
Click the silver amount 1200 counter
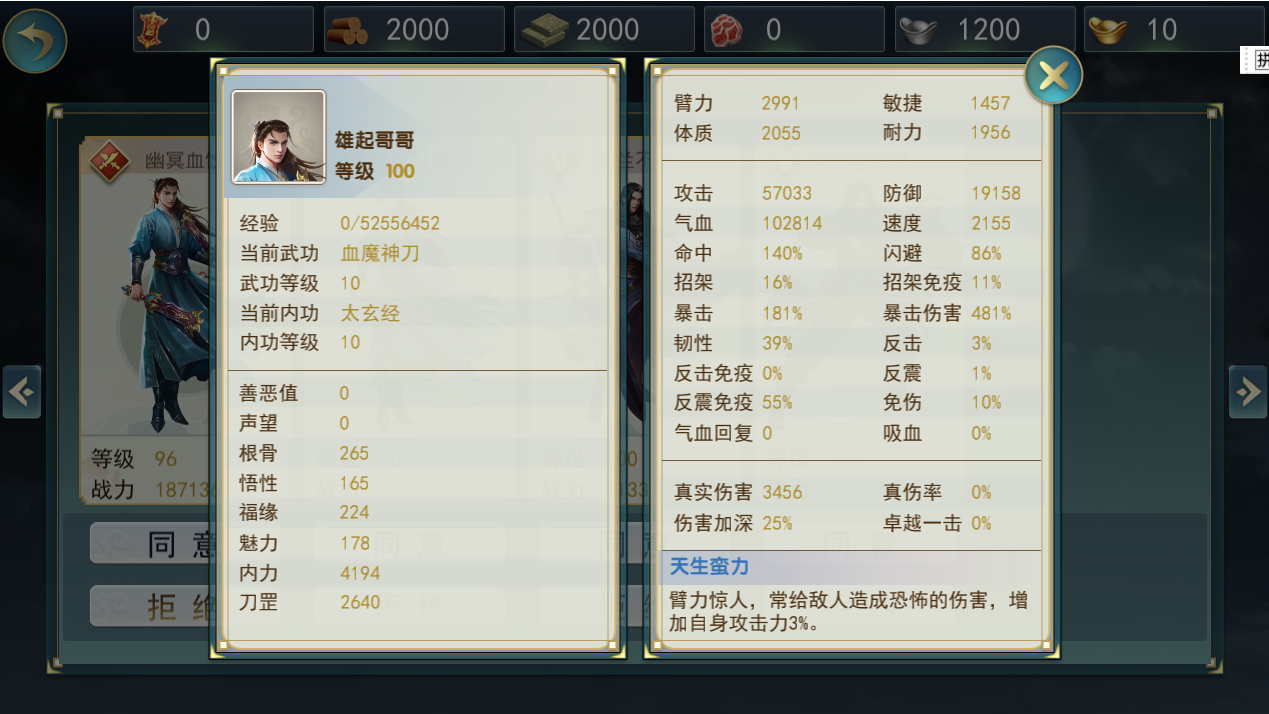click(x=988, y=30)
